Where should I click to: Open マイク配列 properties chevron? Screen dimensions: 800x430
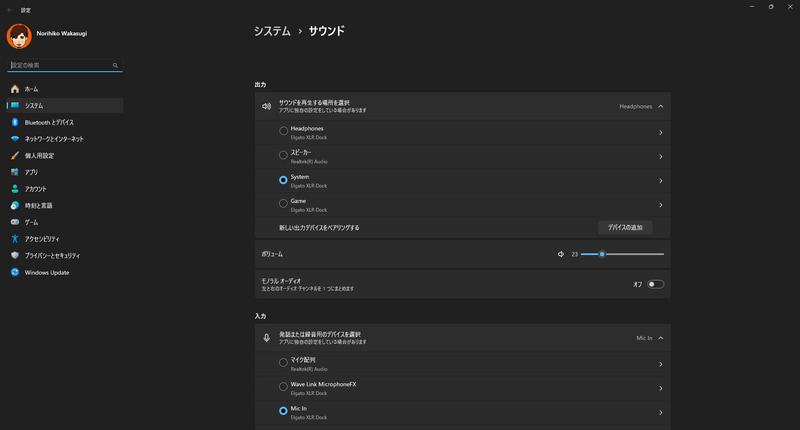(x=661, y=364)
